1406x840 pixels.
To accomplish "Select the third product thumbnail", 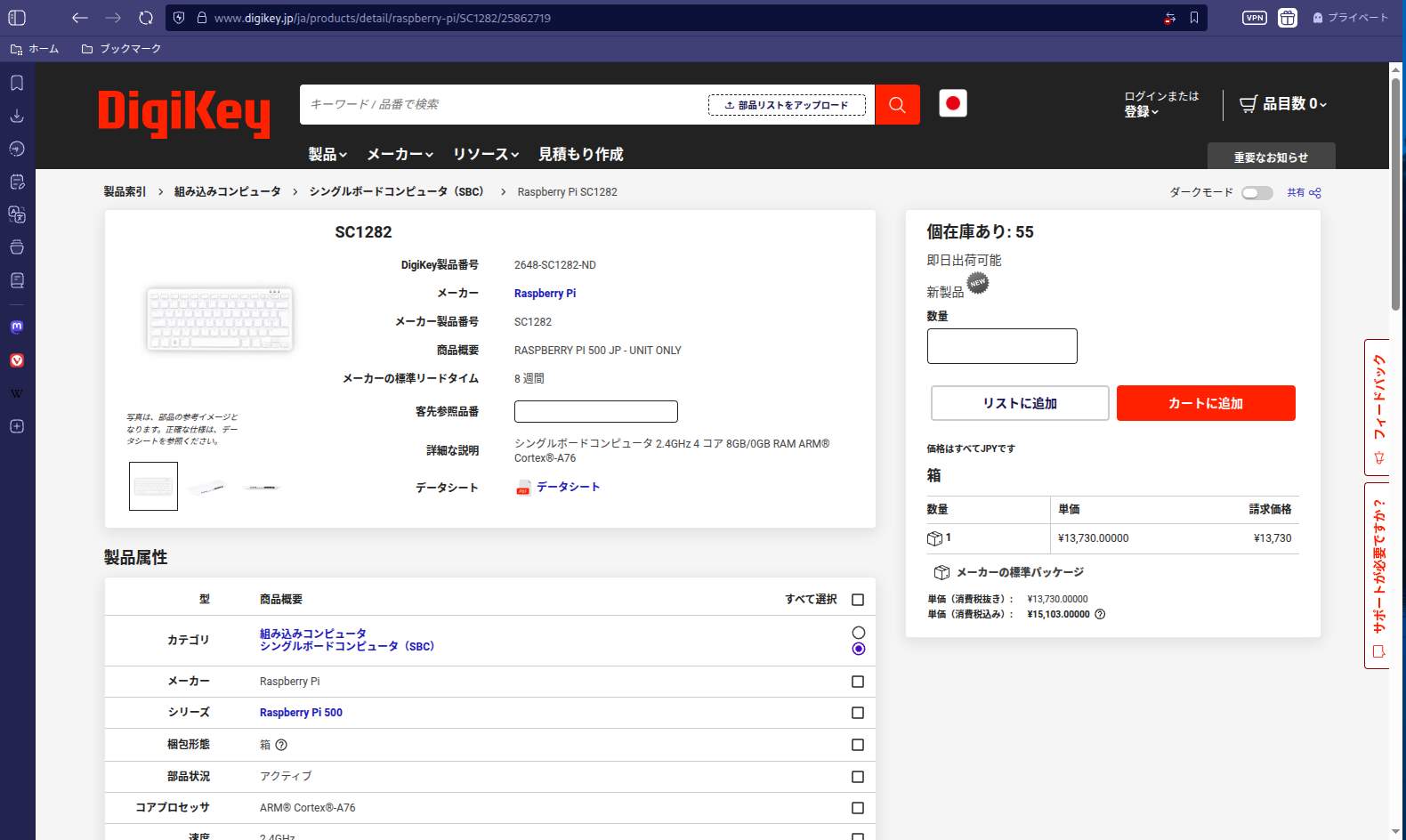I will (262, 487).
